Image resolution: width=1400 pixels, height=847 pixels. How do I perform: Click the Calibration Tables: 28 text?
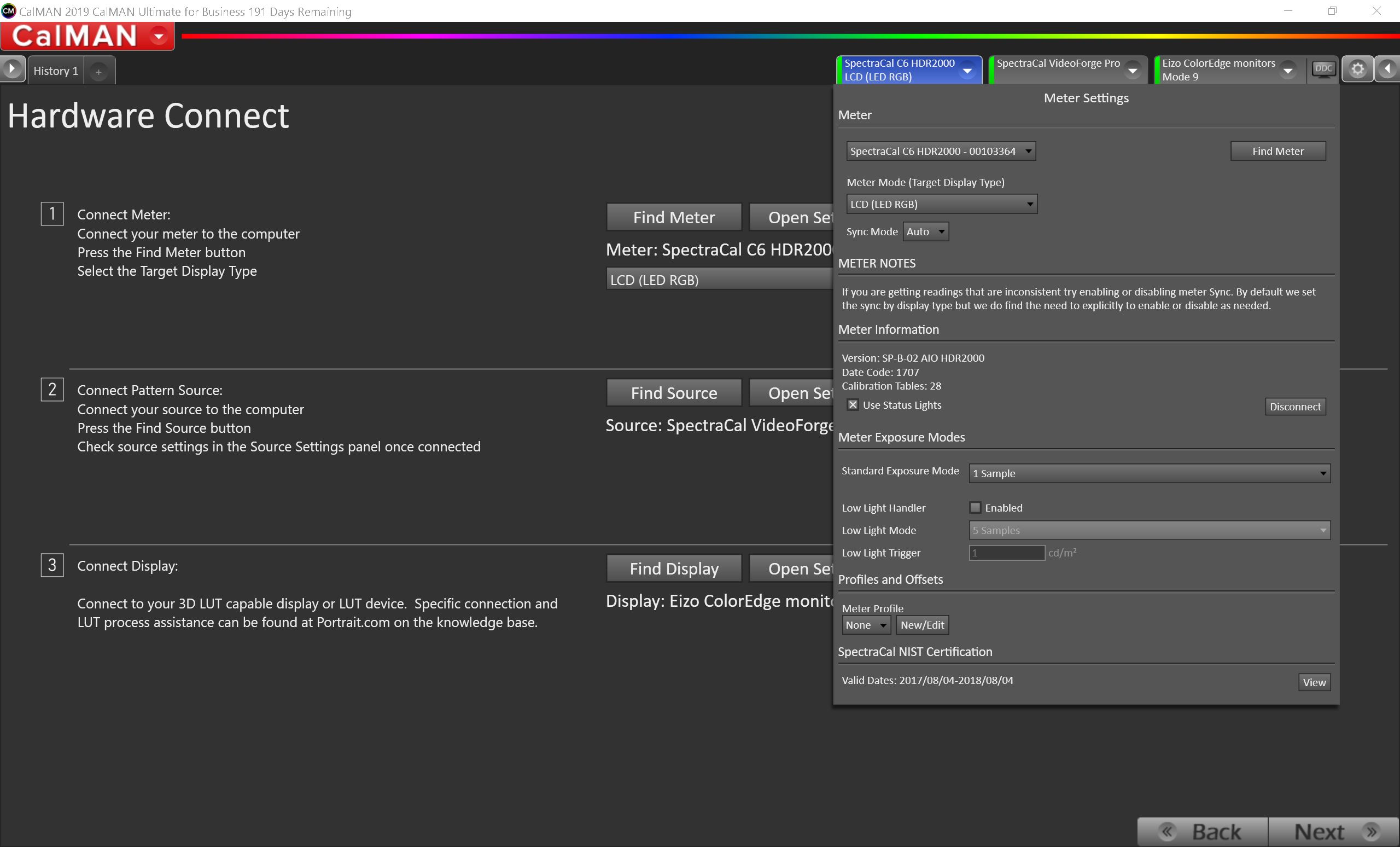(x=891, y=385)
